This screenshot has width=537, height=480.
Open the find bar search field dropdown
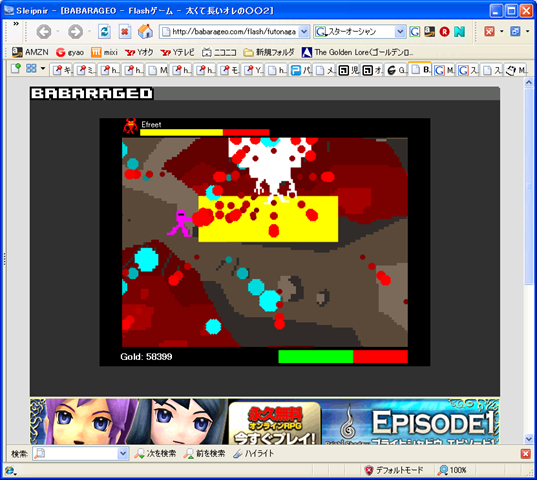123,454
